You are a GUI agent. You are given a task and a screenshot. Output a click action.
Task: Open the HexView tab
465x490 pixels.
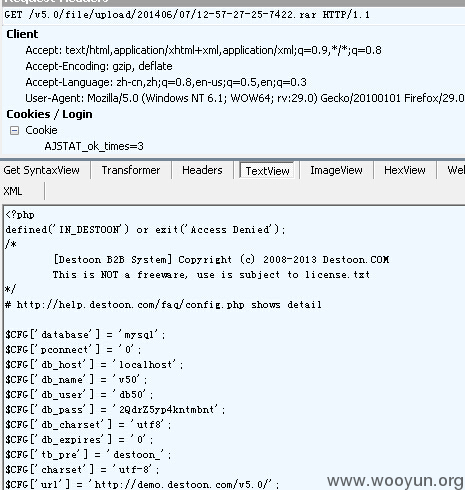click(x=405, y=170)
